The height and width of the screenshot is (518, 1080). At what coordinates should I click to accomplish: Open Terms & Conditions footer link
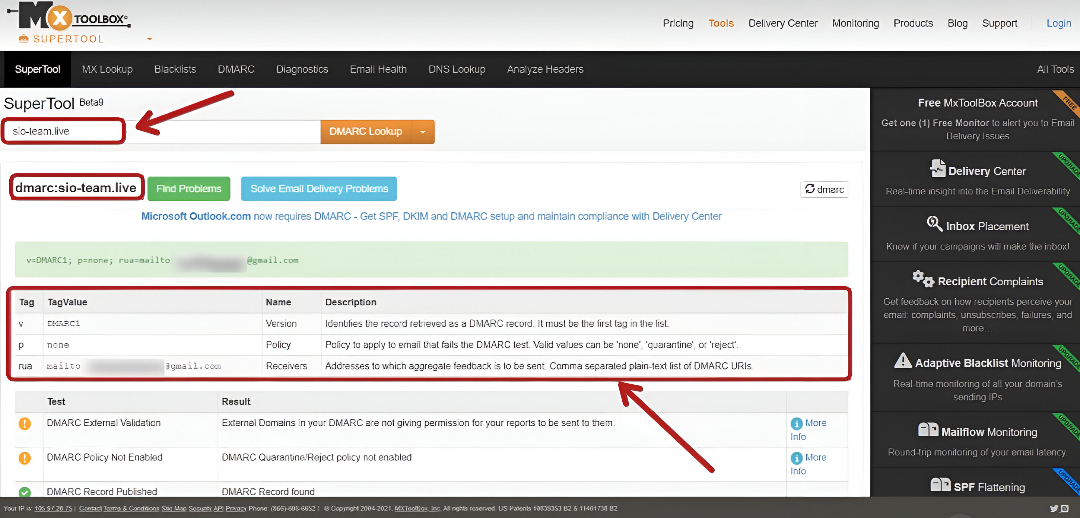tap(130, 508)
